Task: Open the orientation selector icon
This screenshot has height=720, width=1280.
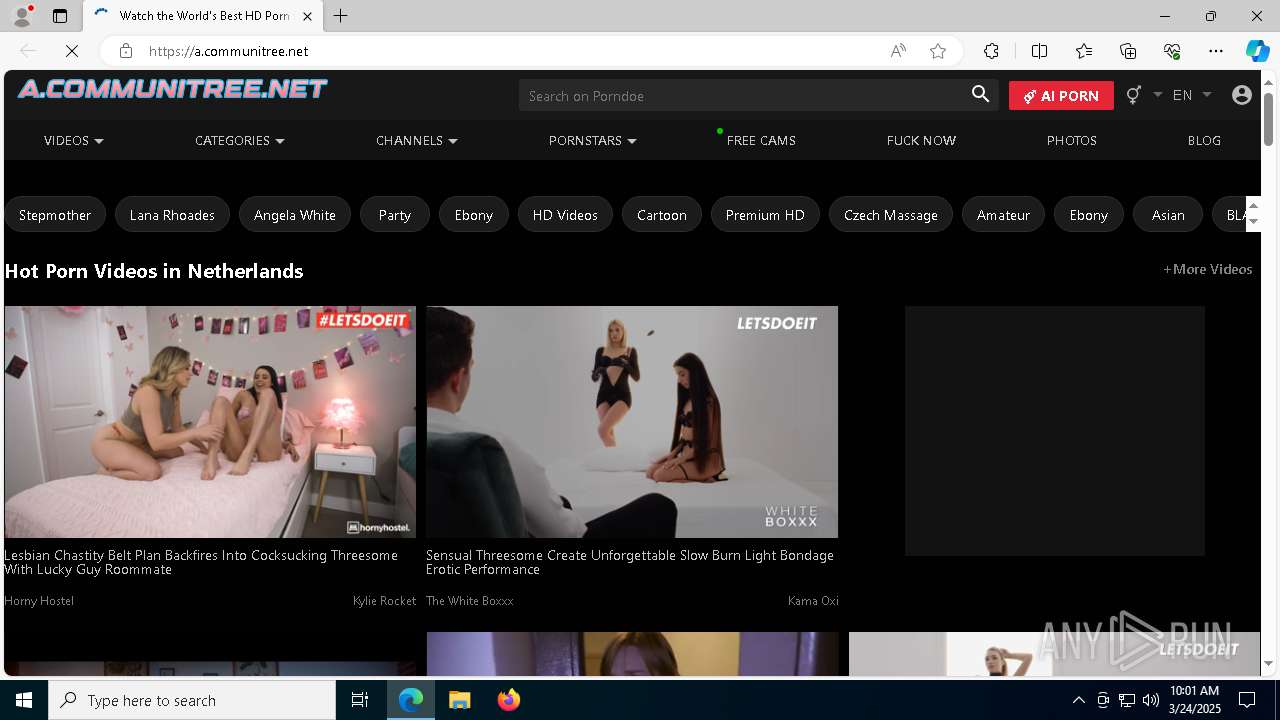Action: tap(1133, 95)
